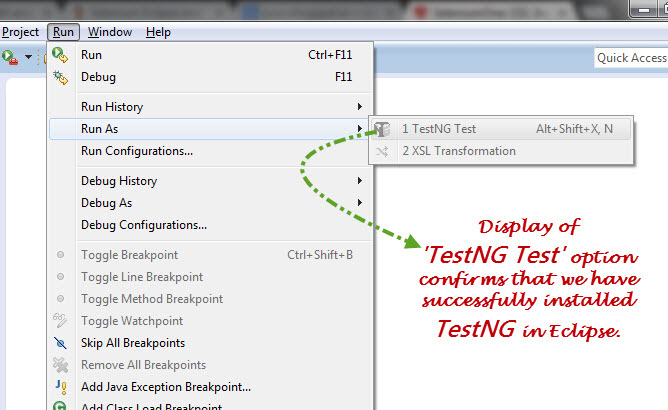668x410 pixels.
Task: Open Run History entry
Action: tap(211, 107)
